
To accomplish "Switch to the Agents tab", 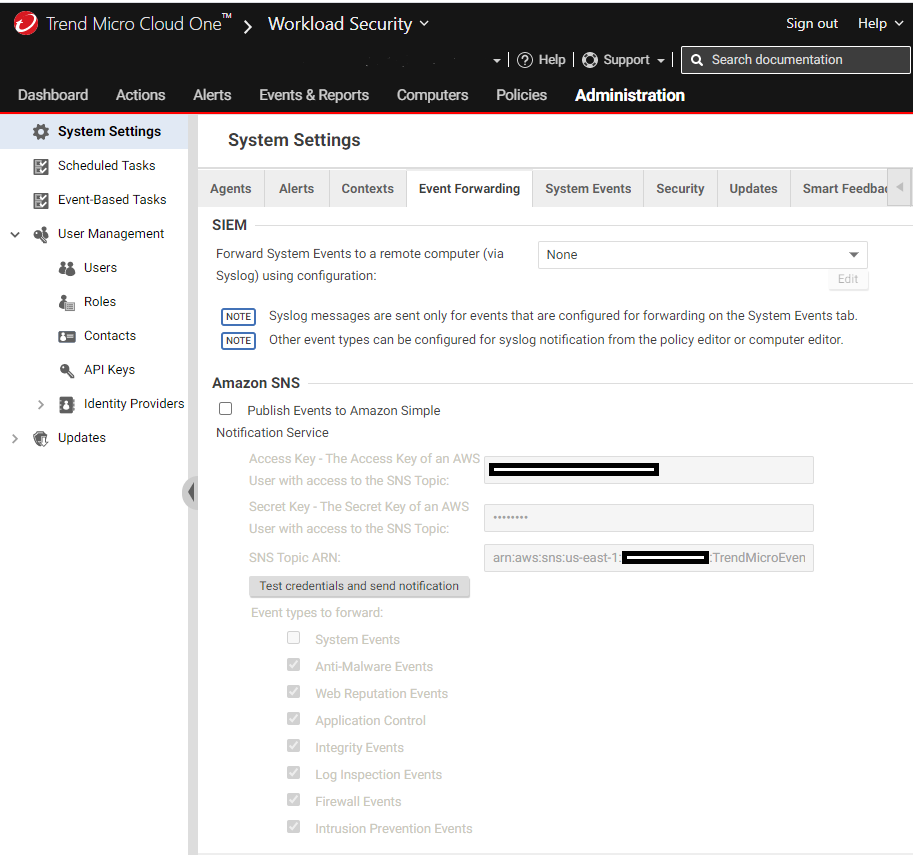I will coord(231,189).
